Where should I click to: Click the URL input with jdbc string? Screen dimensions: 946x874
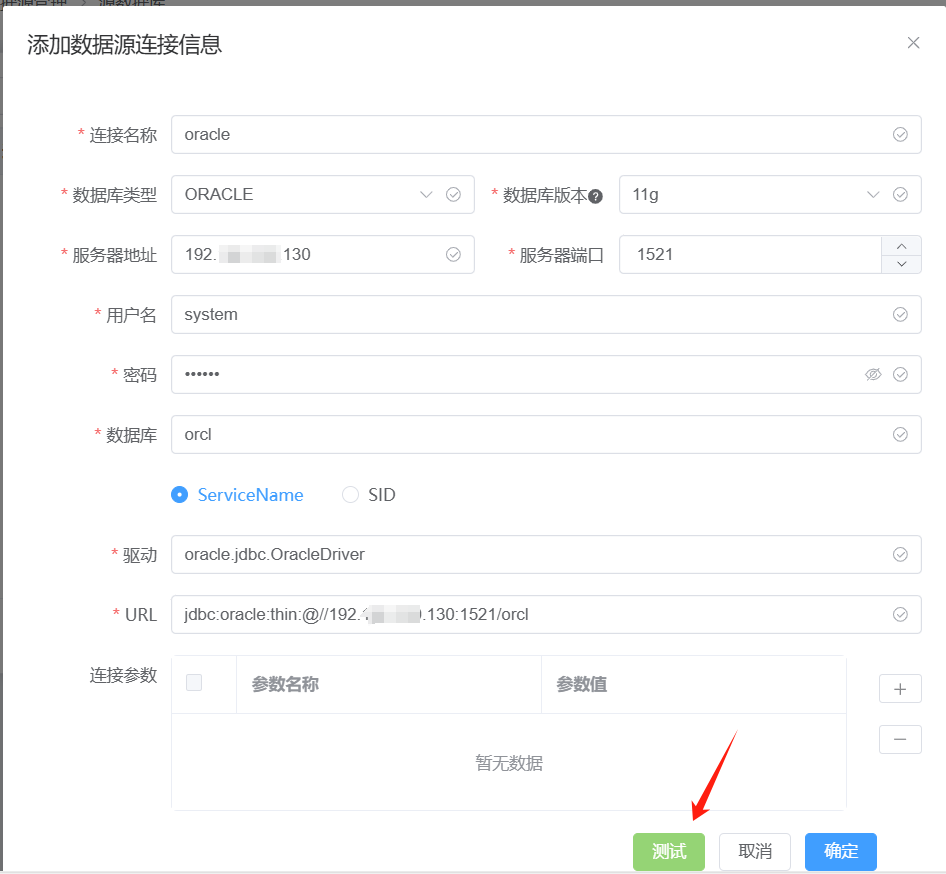546,615
